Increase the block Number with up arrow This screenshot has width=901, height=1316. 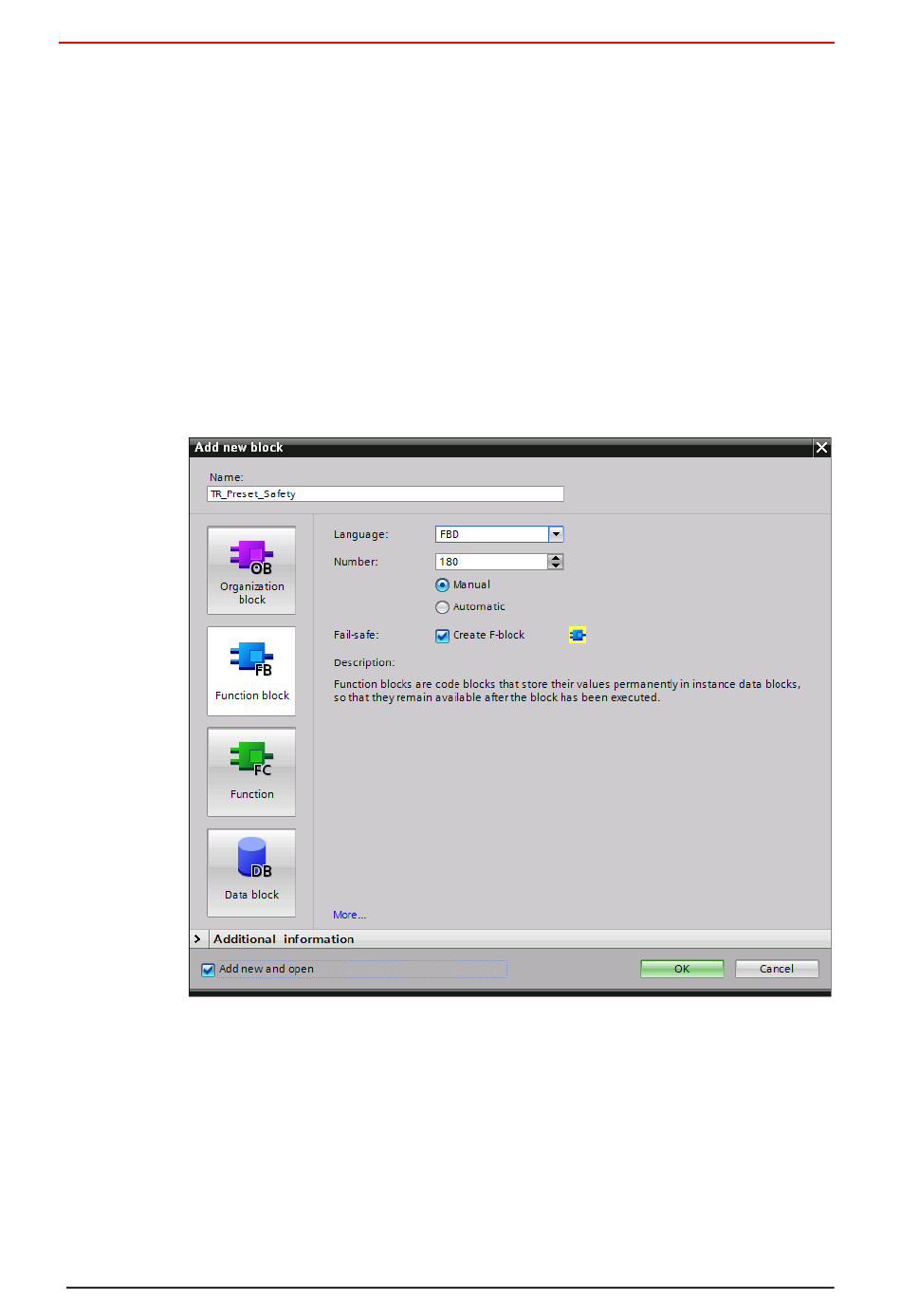[x=556, y=558]
